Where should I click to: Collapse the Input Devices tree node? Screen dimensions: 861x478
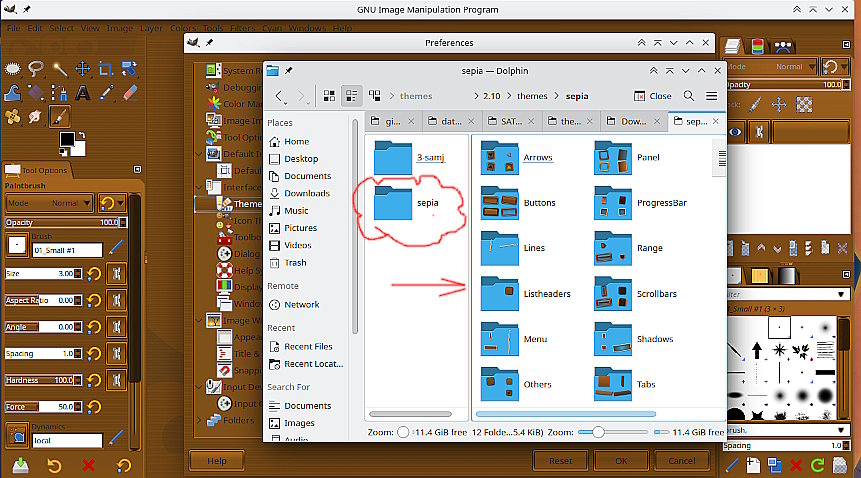pyautogui.click(x=199, y=387)
